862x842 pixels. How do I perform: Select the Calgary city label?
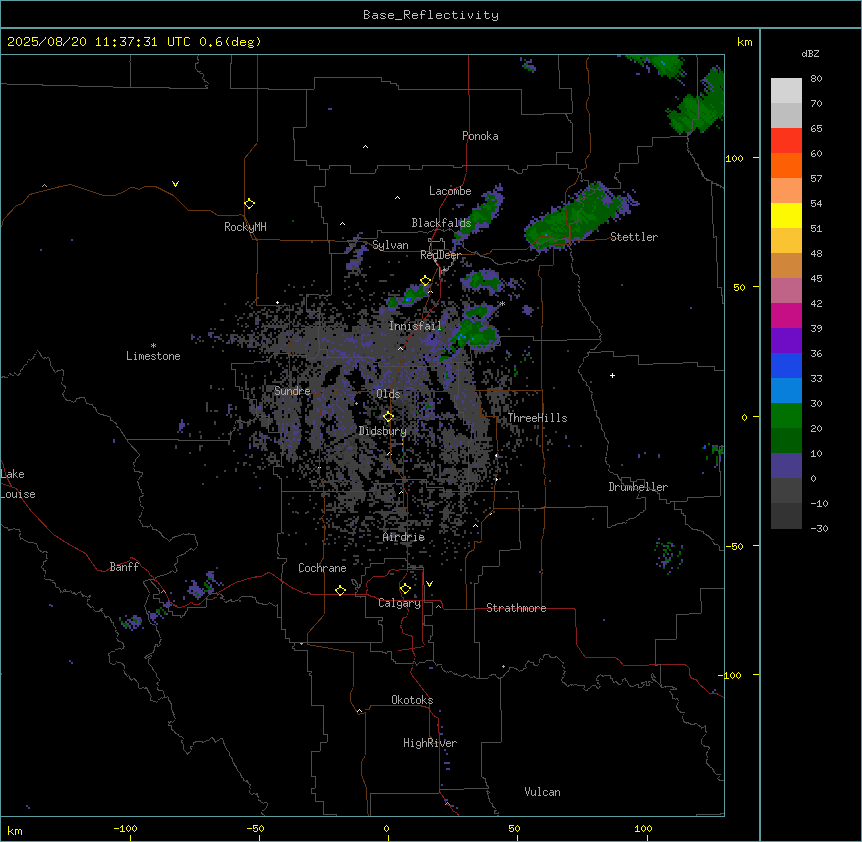tap(400, 603)
